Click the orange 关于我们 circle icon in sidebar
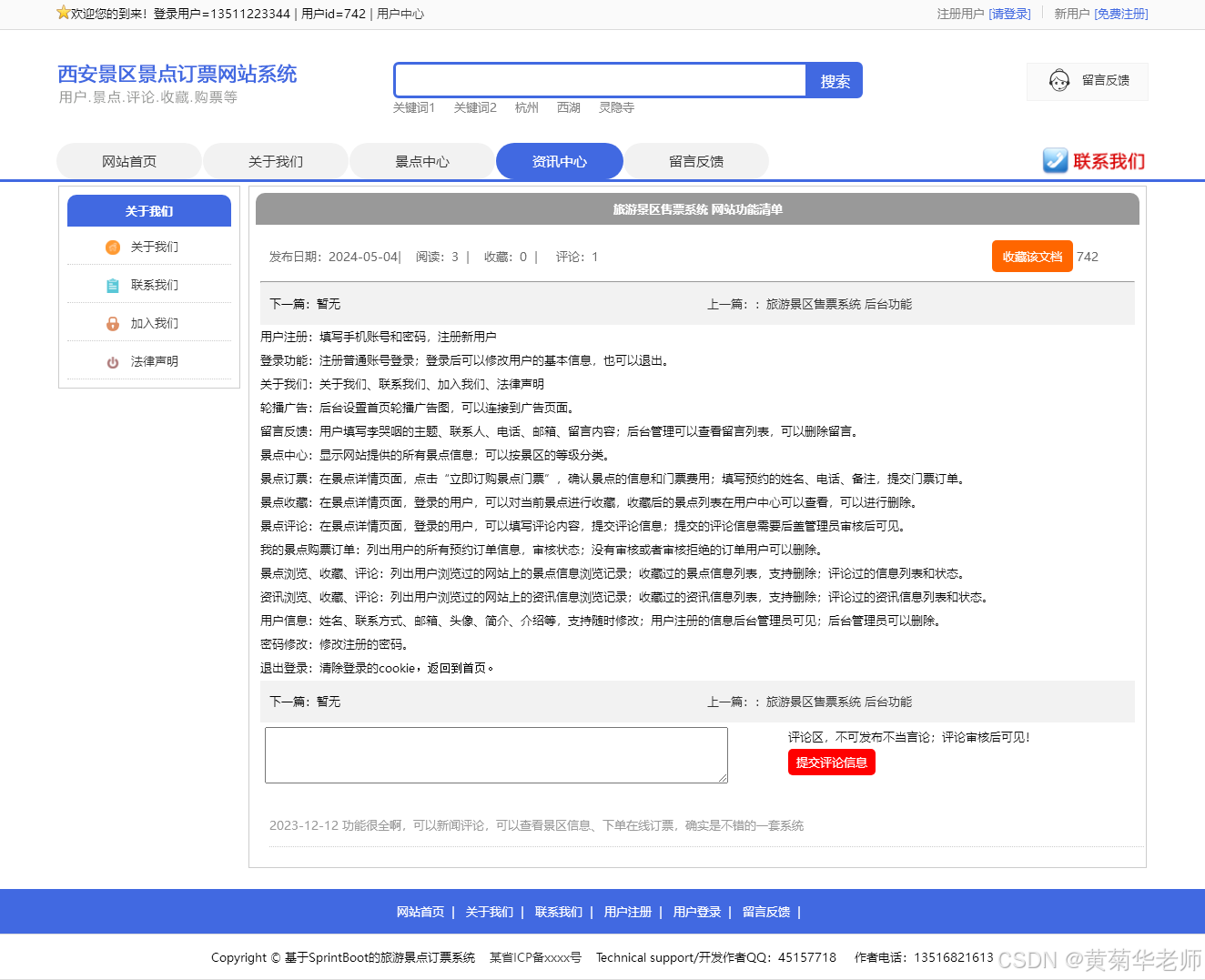Screen dimensions: 1205x980 pos(112,247)
